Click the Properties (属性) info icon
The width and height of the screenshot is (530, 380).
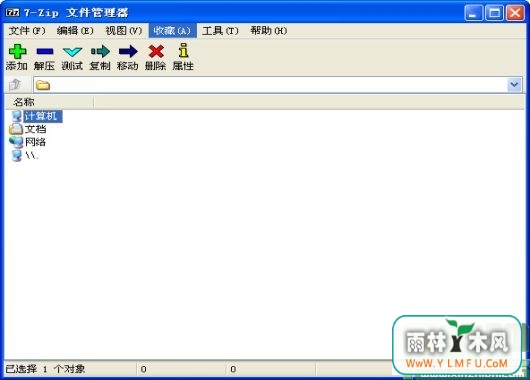[x=183, y=50]
